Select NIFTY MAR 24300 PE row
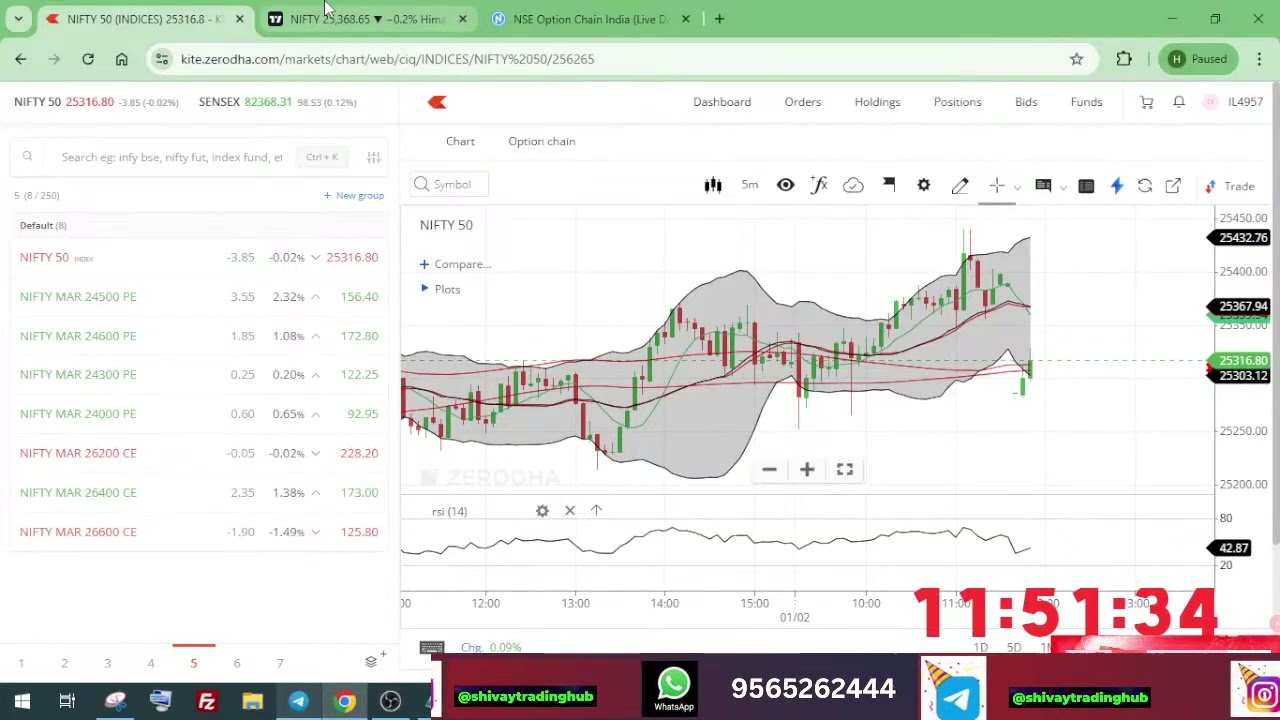This screenshot has width=1280, height=720. tap(198, 374)
